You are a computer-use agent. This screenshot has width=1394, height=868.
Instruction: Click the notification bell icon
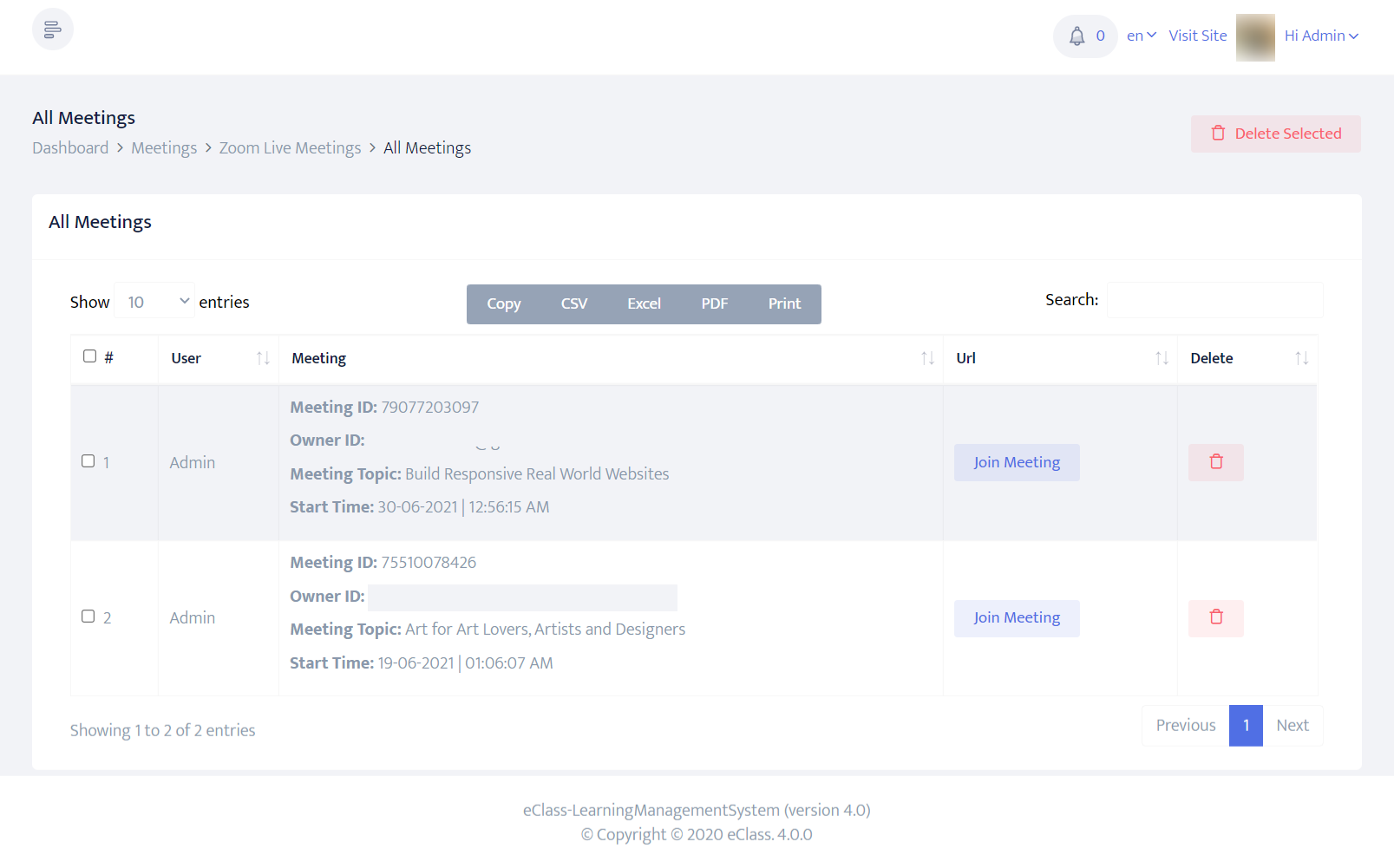[x=1077, y=36]
